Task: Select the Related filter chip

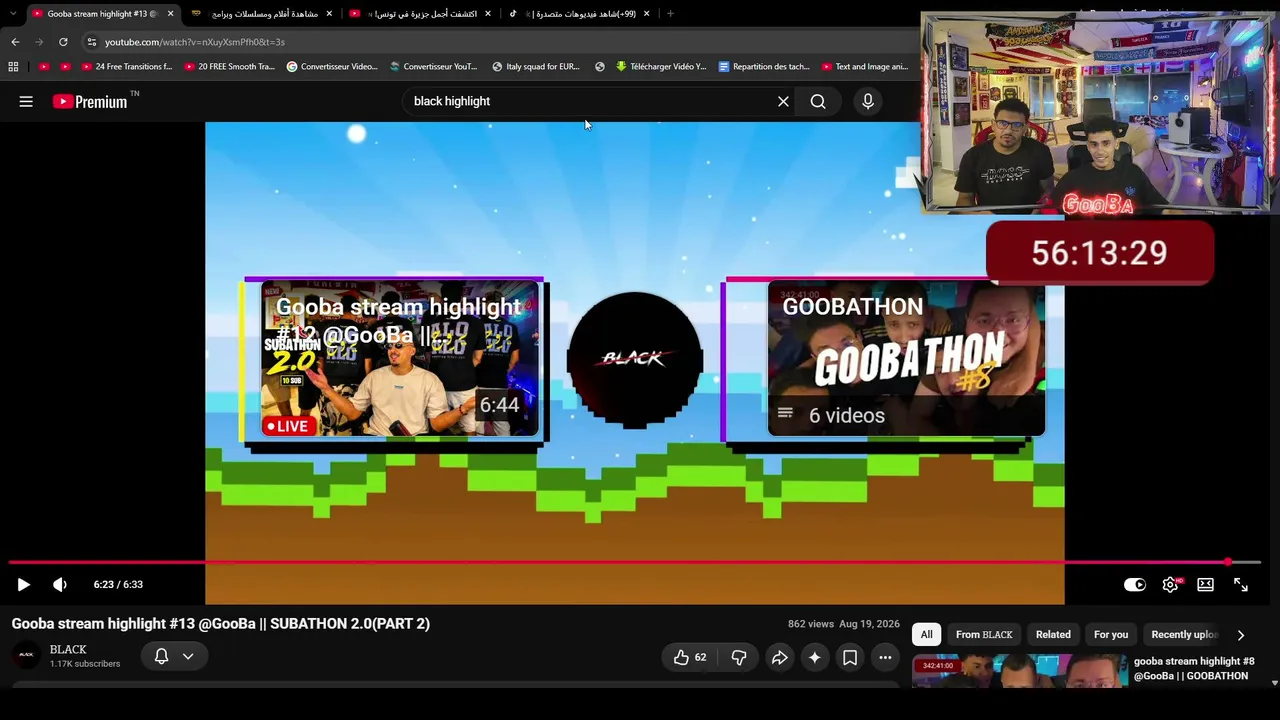Action: pyautogui.click(x=1053, y=634)
